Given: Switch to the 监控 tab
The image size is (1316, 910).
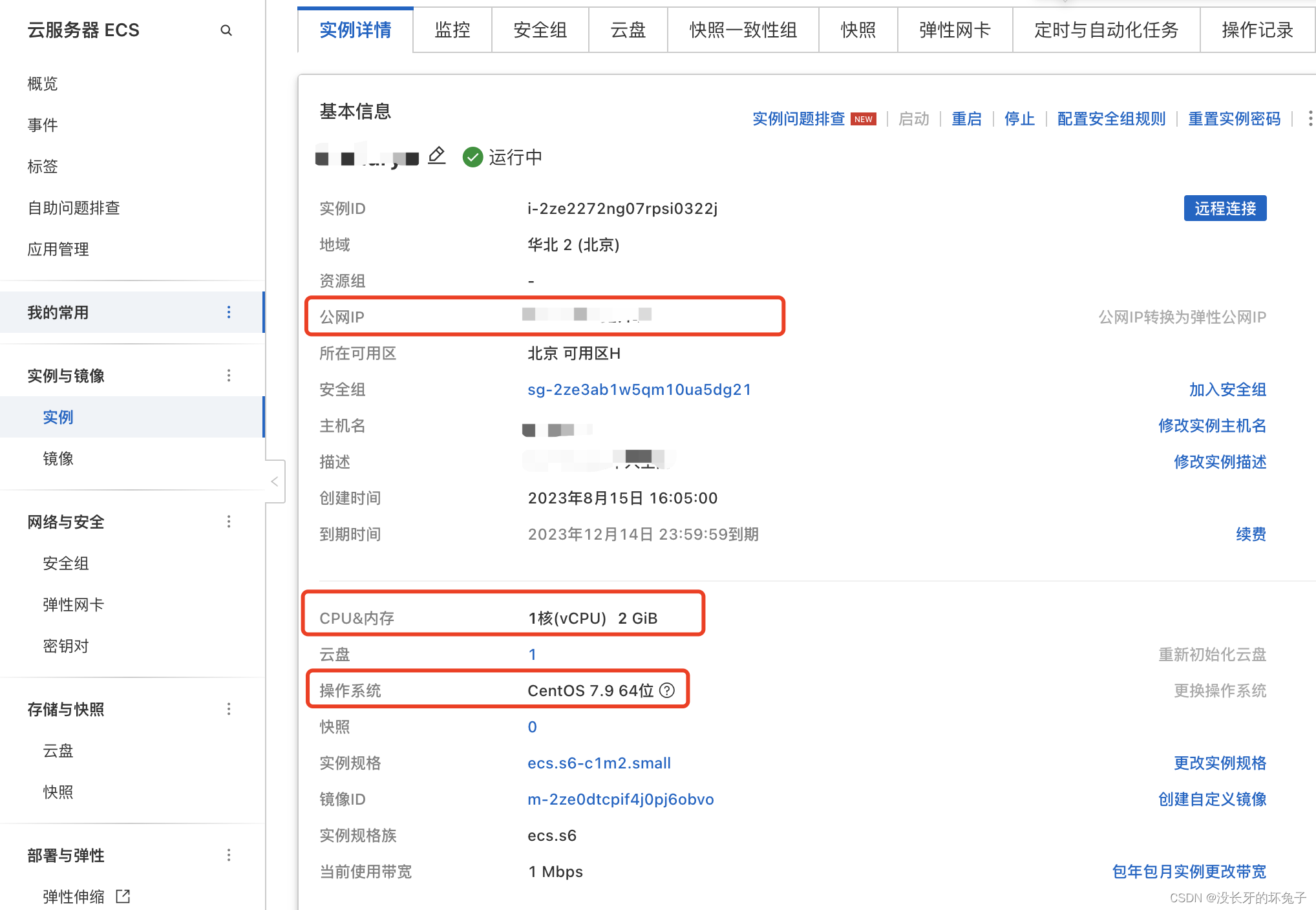Looking at the screenshot, I should click(x=452, y=30).
